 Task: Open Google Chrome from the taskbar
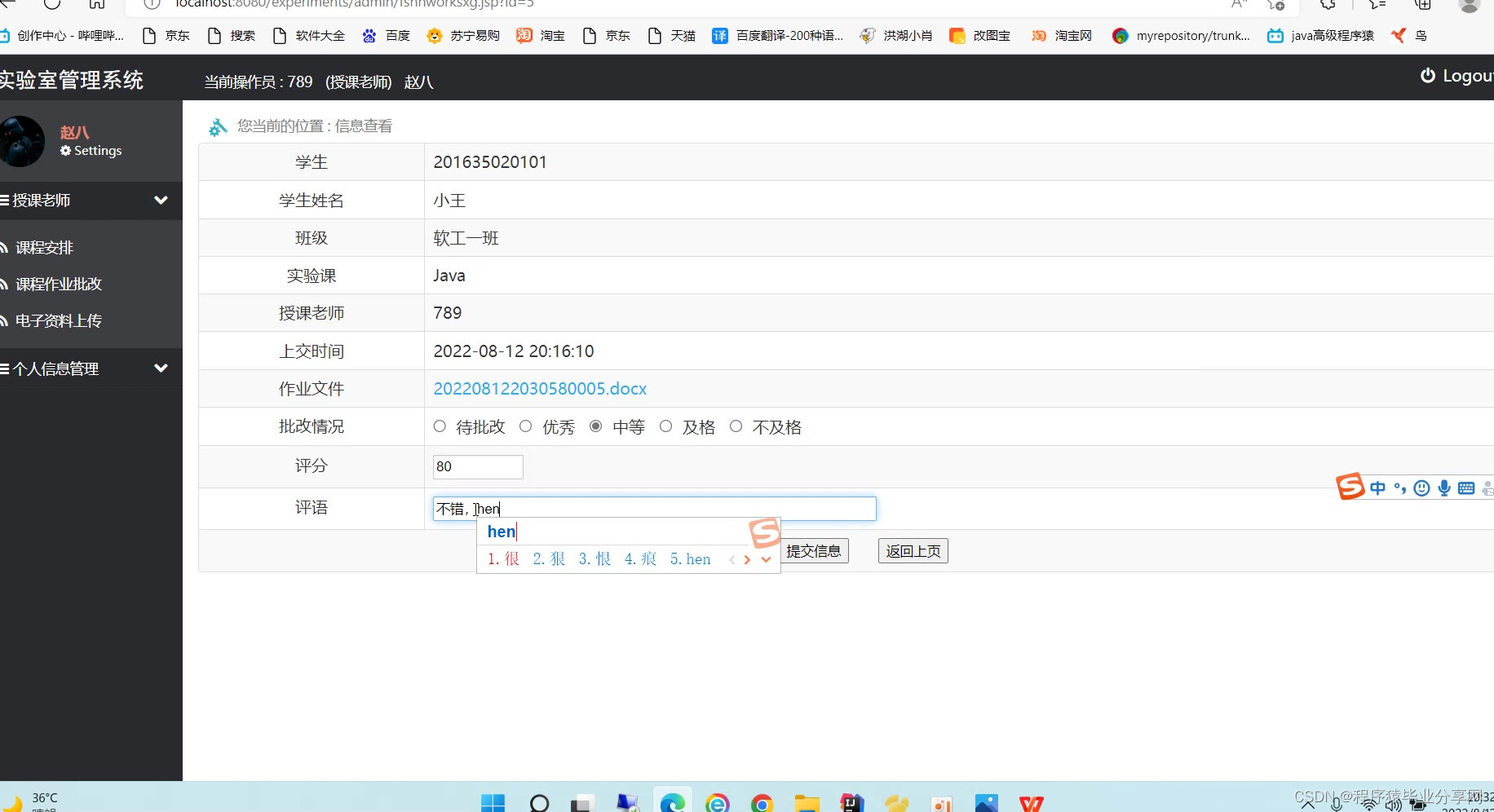(x=762, y=802)
